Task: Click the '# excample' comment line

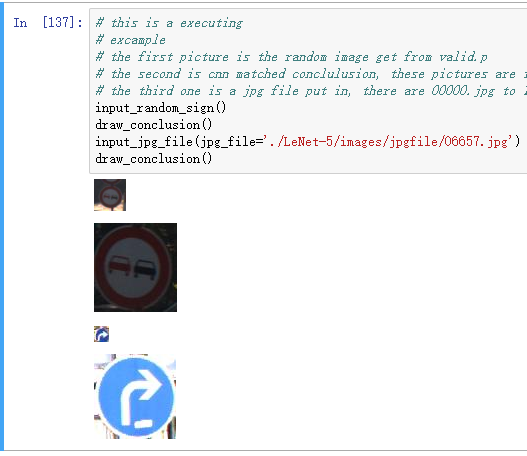Action: coord(130,40)
